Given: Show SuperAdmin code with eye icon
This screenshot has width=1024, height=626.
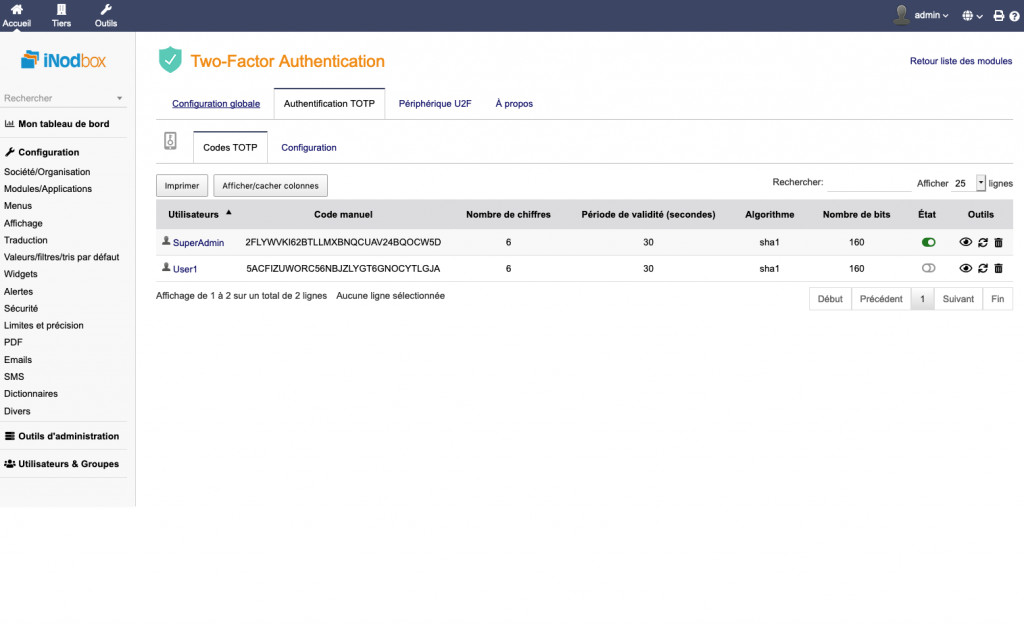Looking at the screenshot, I should [x=965, y=242].
